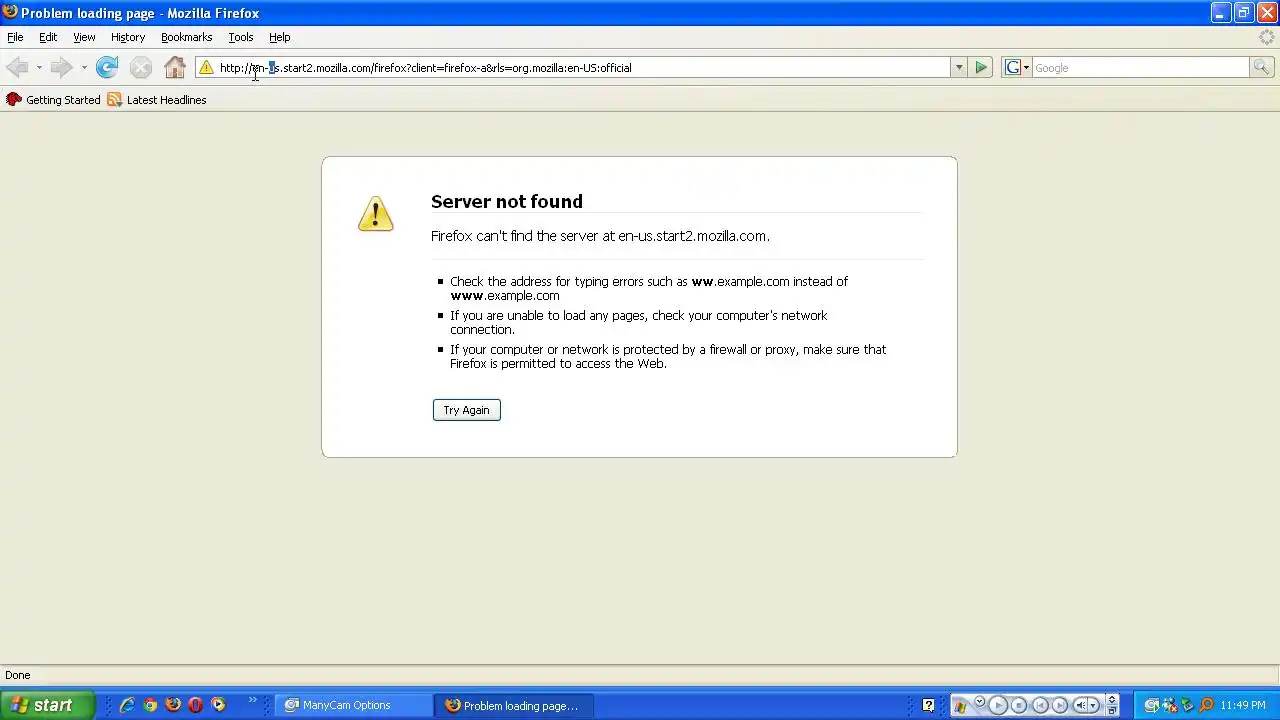This screenshot has width=1280, height=720.
Task: Click Stop in the media player toolbar
Action: [x=1019, y=705]
